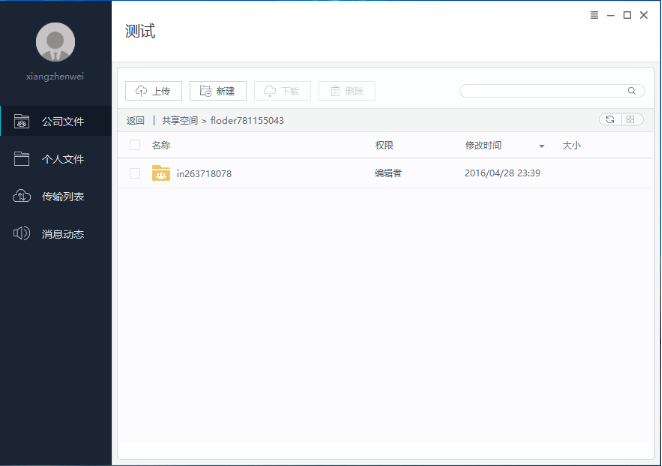Open 个人文件 in the sidebar

tap(62, 159)
